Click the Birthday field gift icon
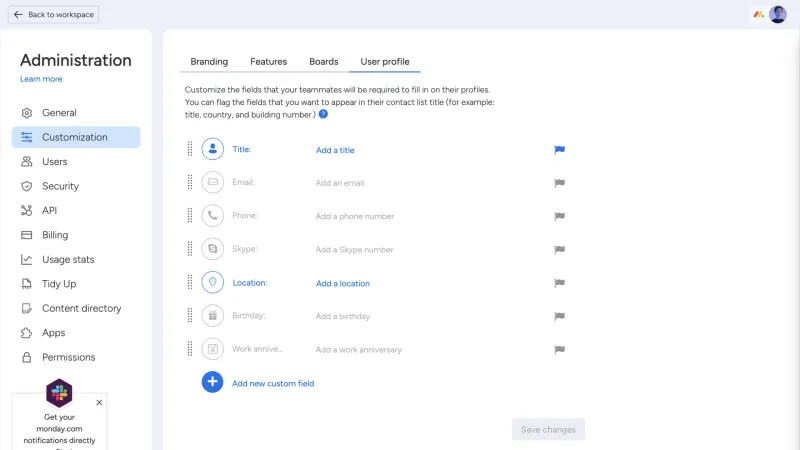The image size is (800, 450). point(213,316)
